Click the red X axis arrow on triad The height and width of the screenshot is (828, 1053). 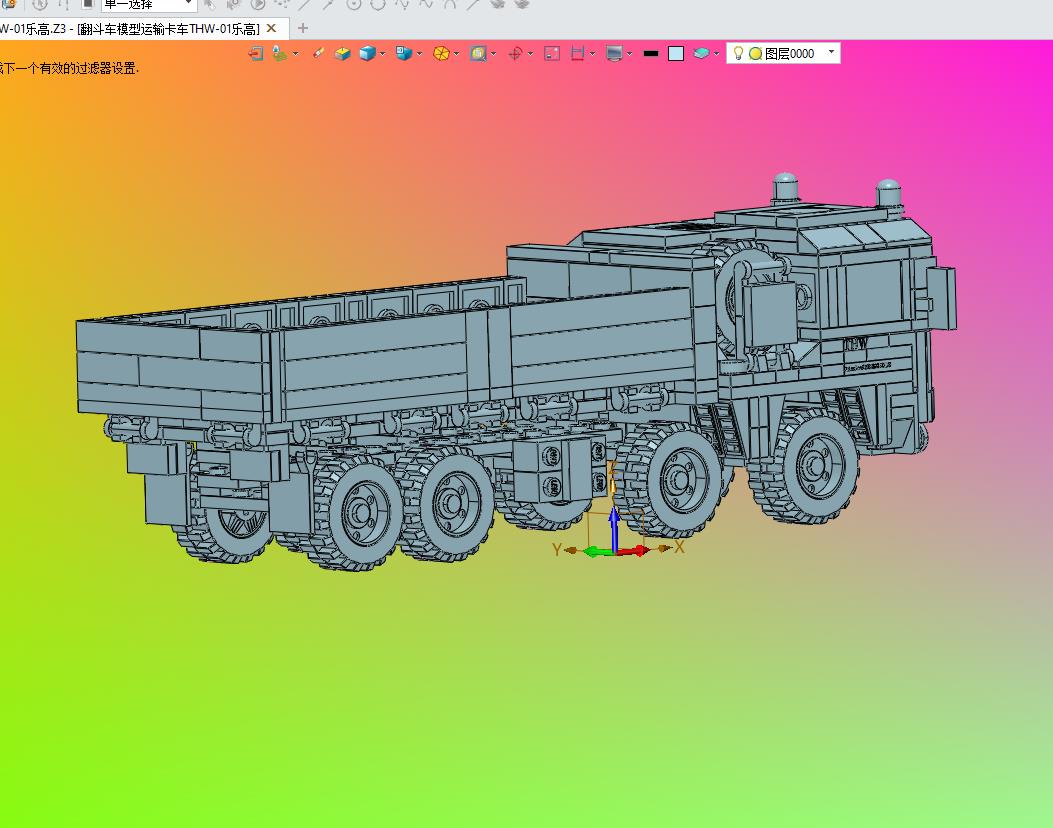635,551
